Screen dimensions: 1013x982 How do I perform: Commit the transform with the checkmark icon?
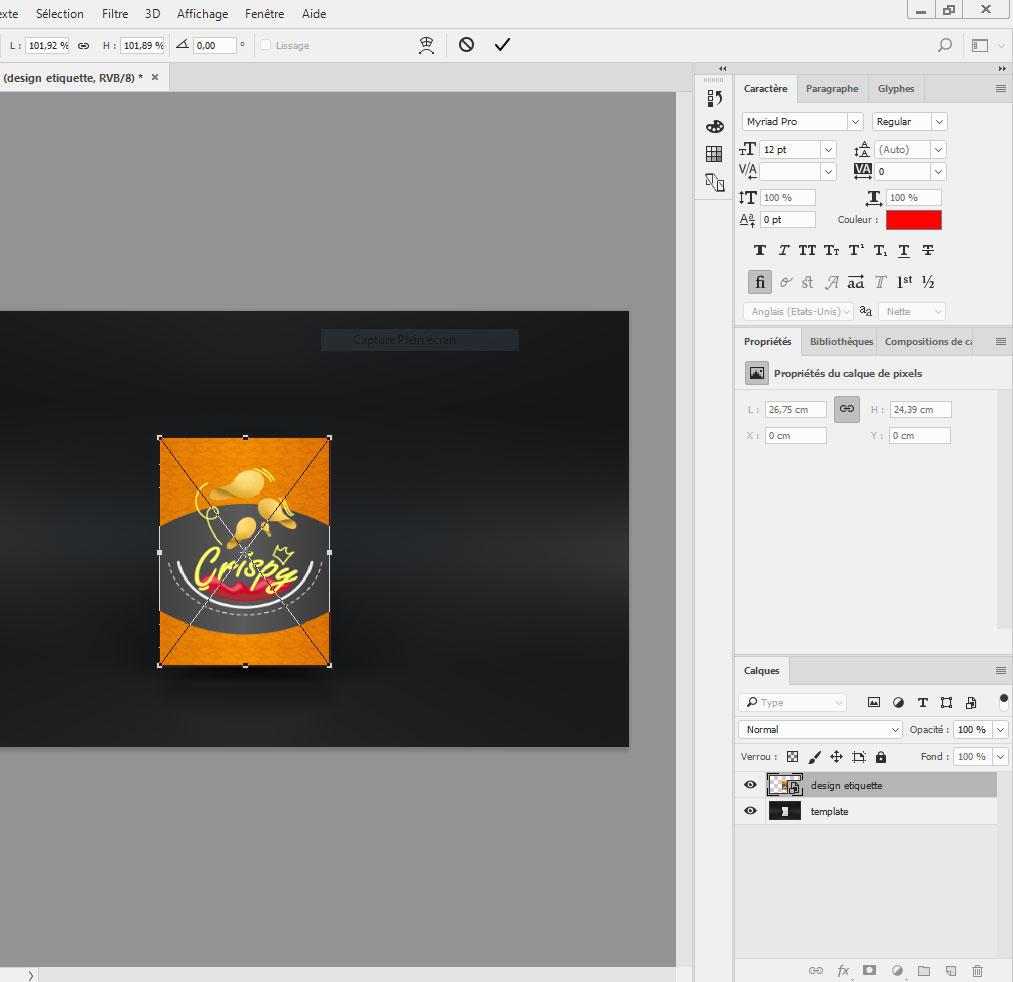(502, 45)
